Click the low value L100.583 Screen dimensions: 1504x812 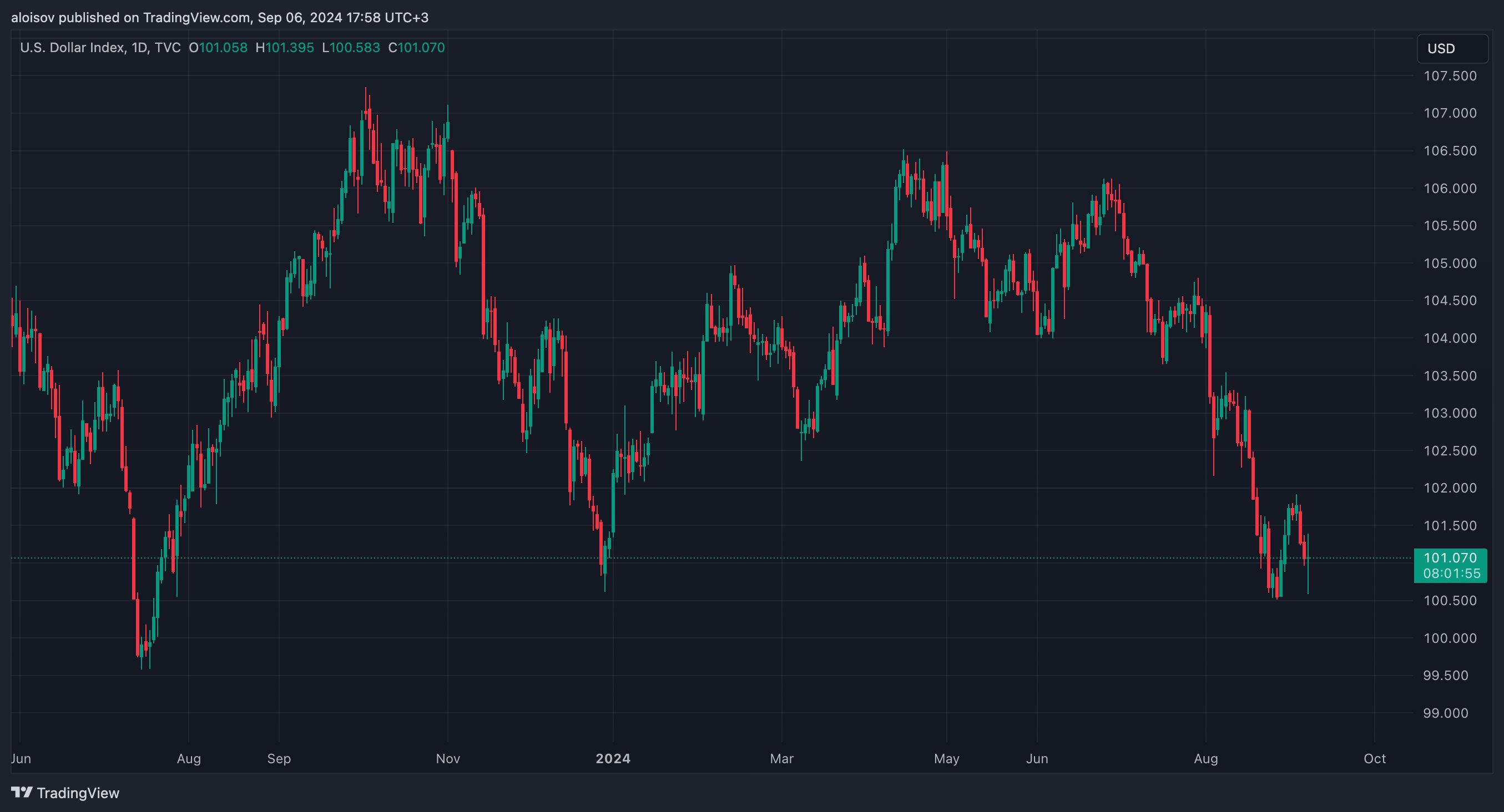(351, 48)
